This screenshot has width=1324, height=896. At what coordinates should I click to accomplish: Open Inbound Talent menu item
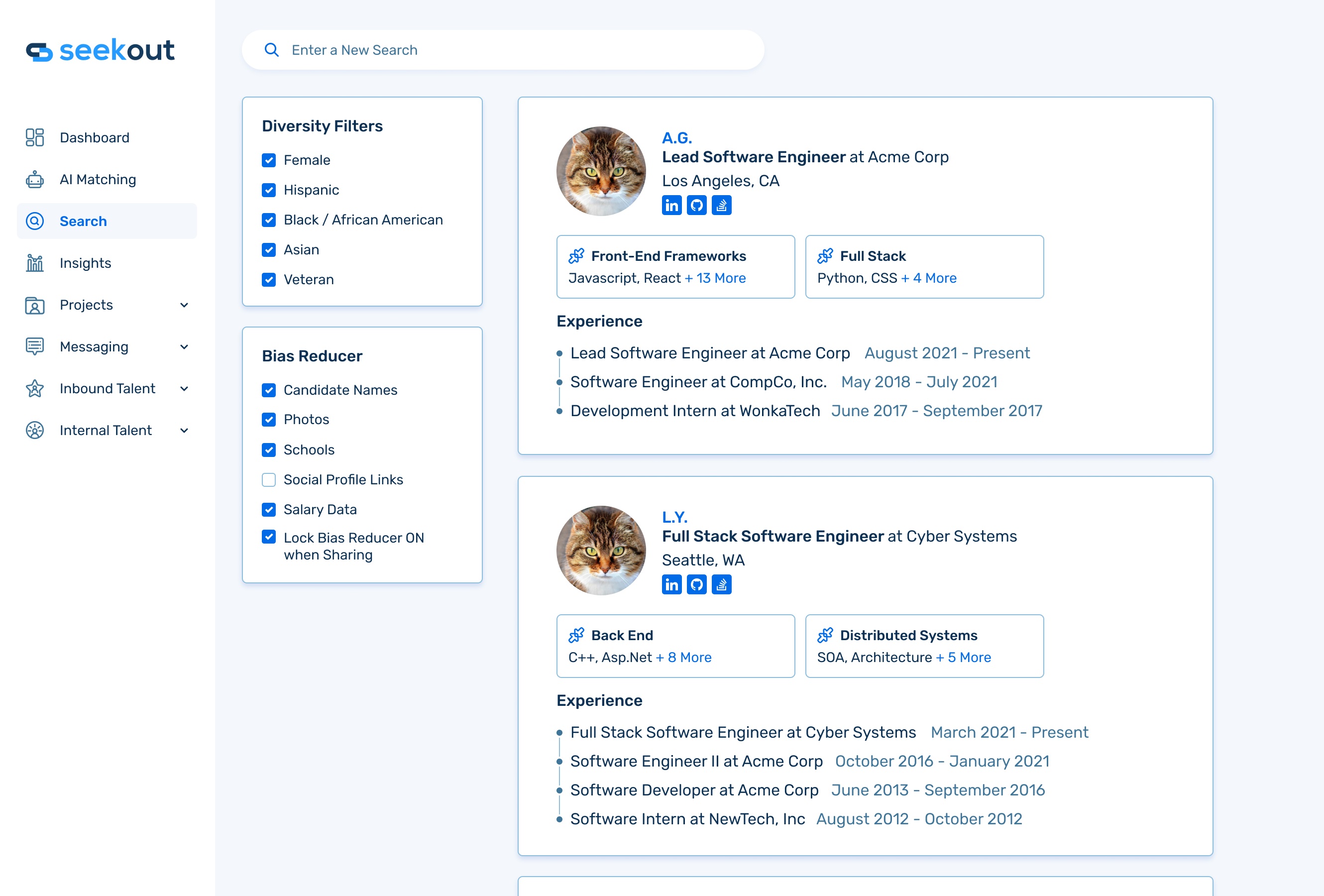click(x=107, y=388)
